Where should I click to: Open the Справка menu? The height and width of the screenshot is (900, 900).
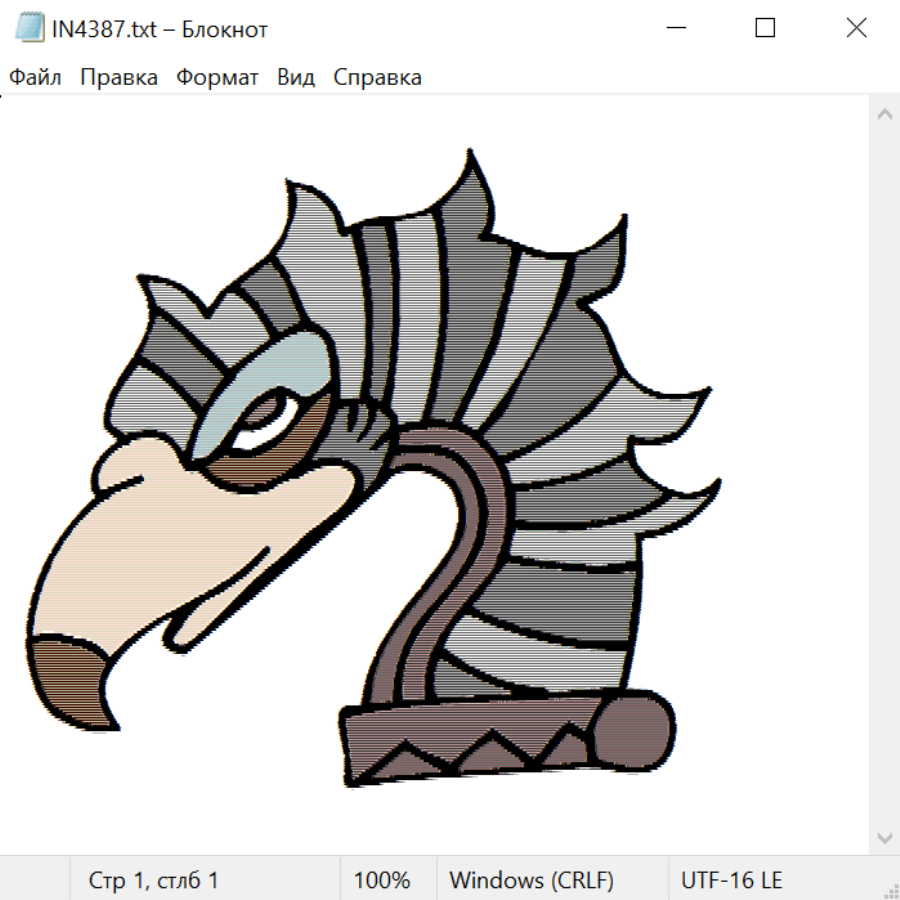(377, 78)
